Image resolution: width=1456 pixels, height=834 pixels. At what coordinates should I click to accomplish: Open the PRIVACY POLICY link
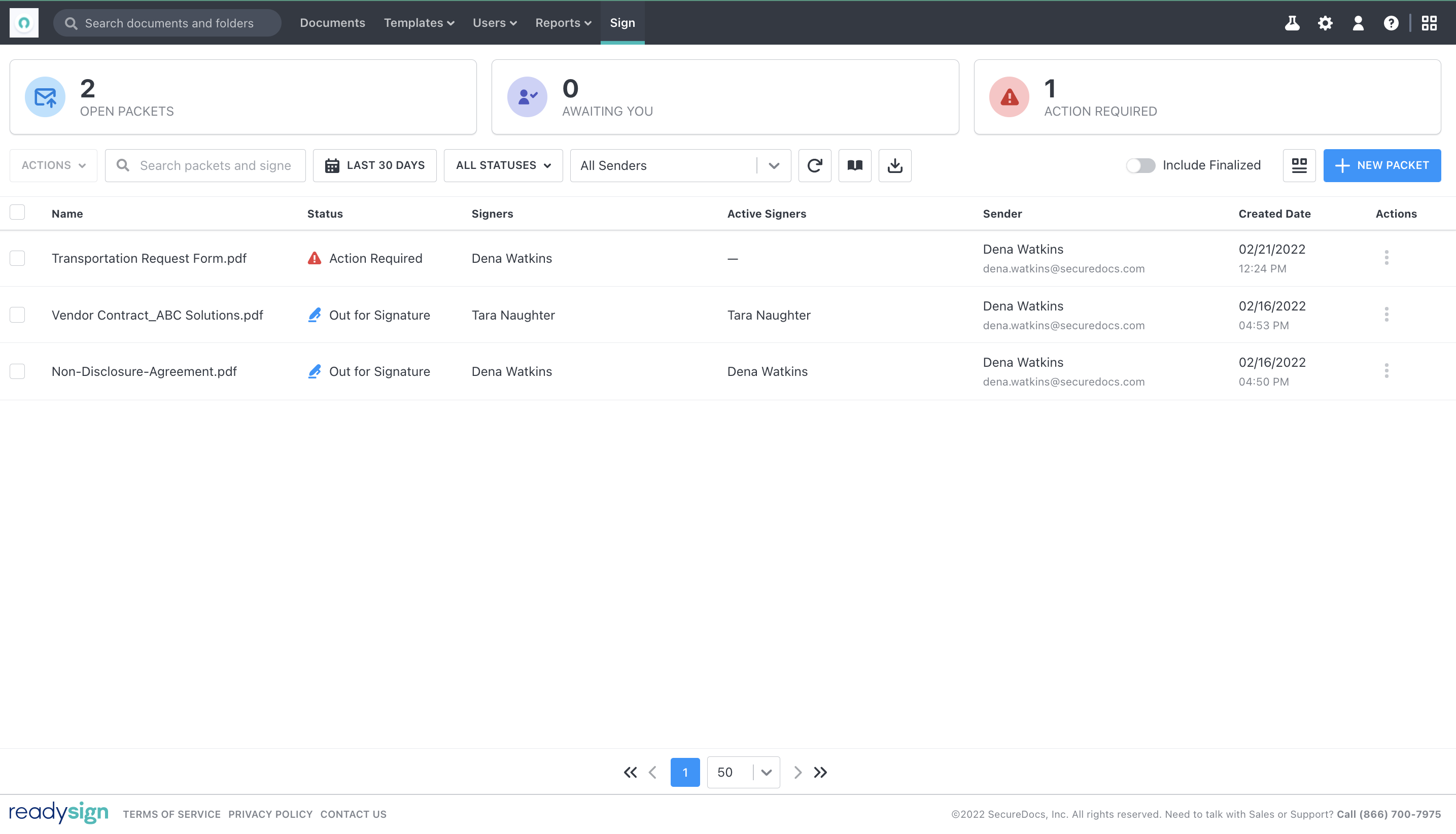click(270, 814)
